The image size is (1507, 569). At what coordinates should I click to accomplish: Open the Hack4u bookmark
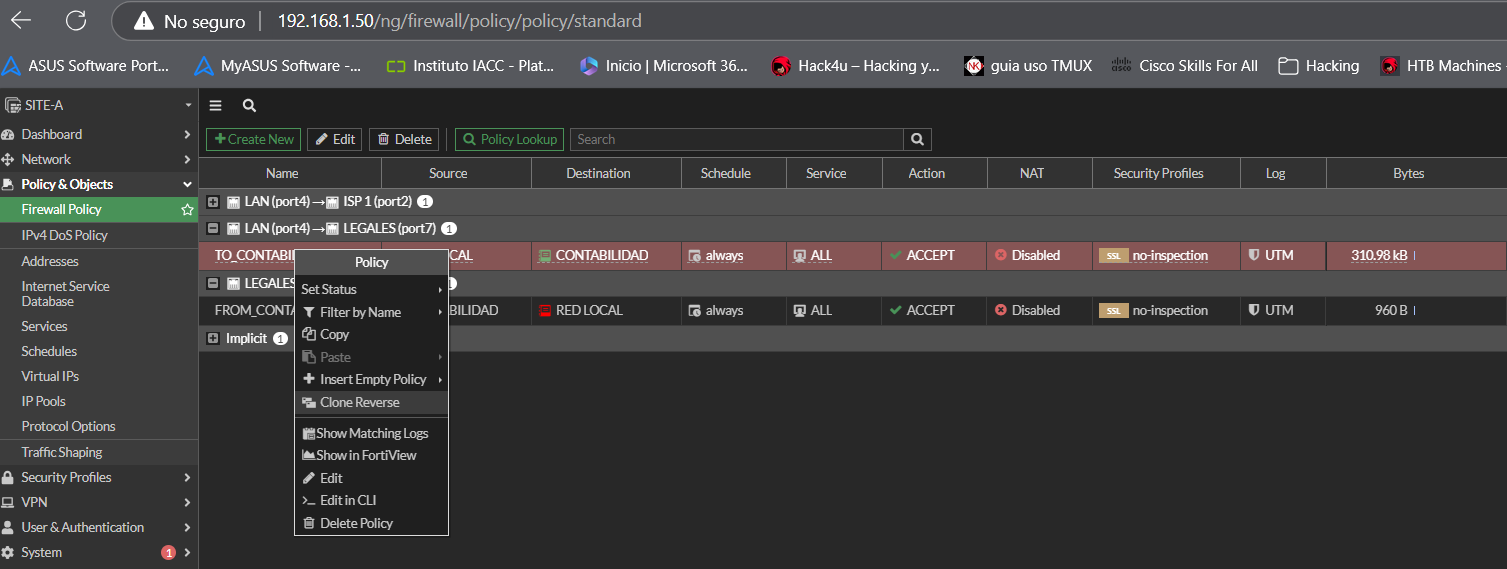[x=856, y=66]
